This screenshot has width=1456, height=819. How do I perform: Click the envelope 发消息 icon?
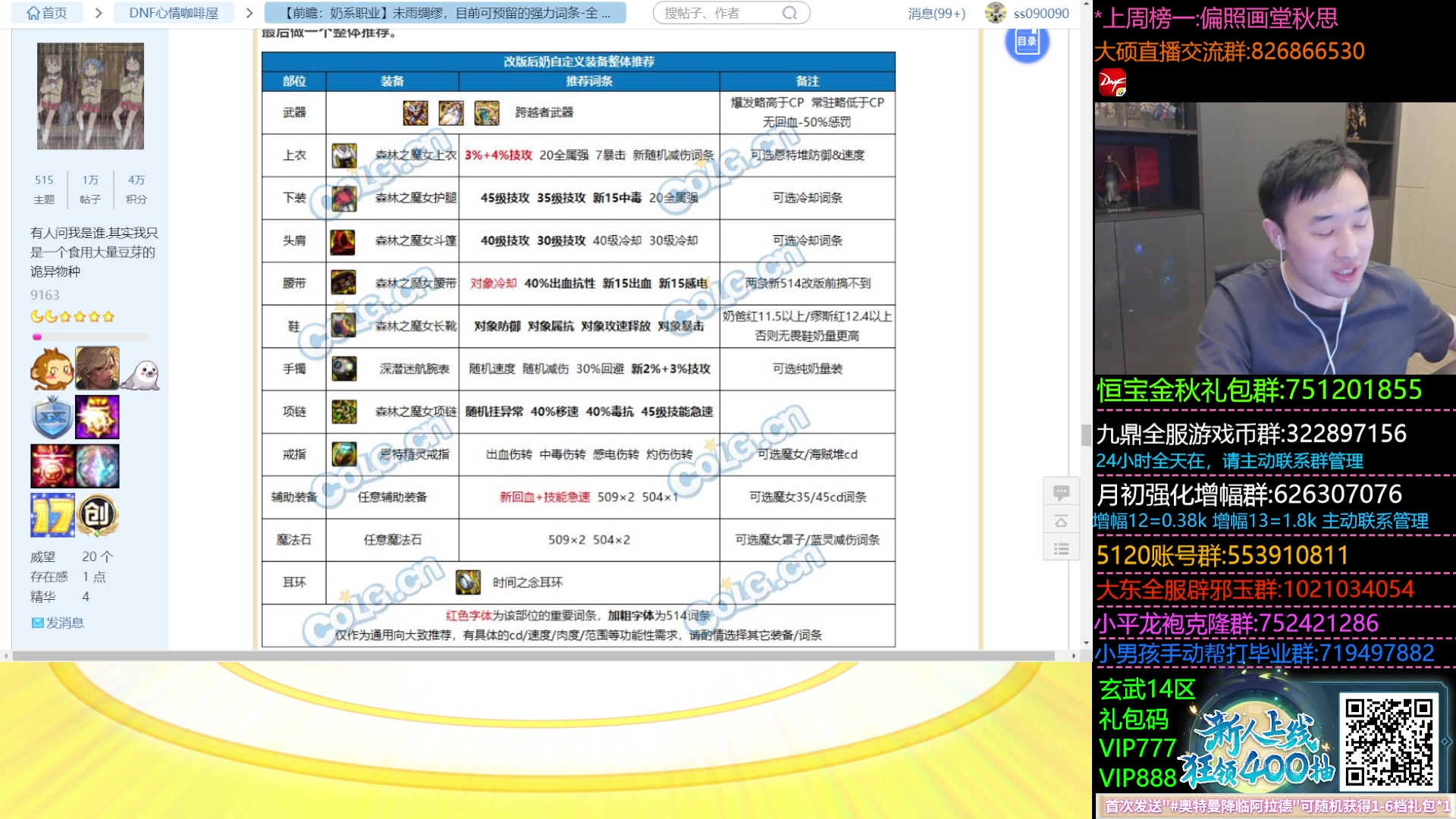[38, 623]
